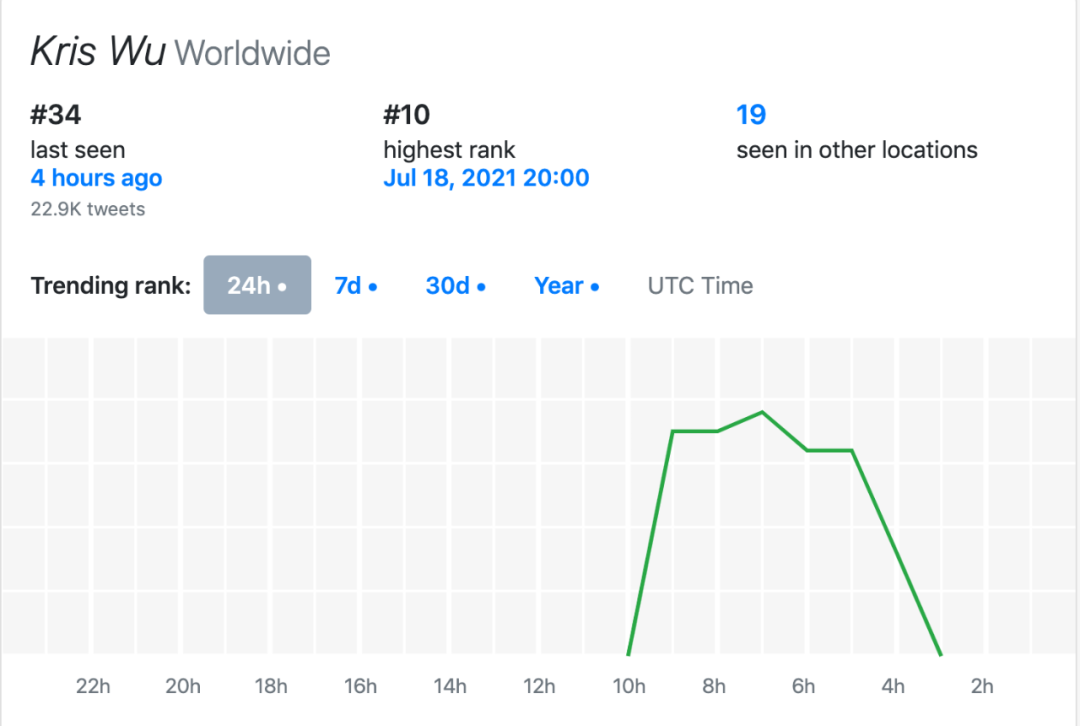
Task: Open the Jul 18, 2021 20:00 link
Action: point(486,179)
